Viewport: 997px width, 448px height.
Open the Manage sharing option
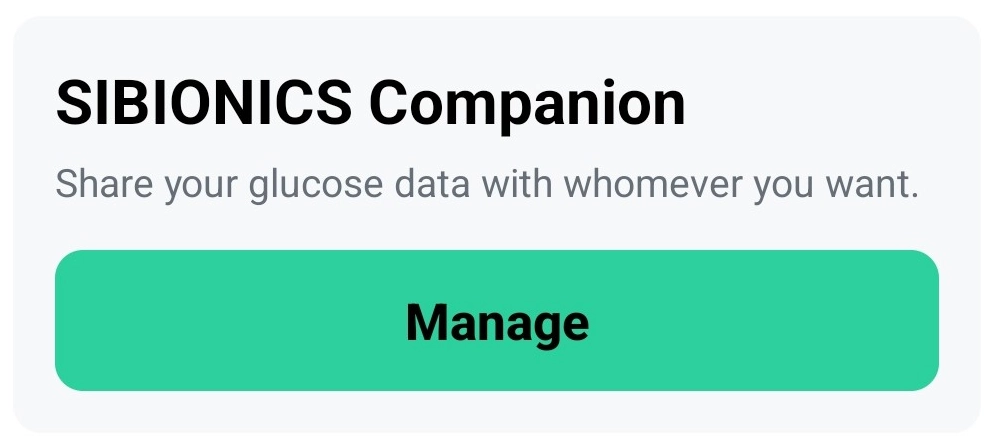pos(497,321)
